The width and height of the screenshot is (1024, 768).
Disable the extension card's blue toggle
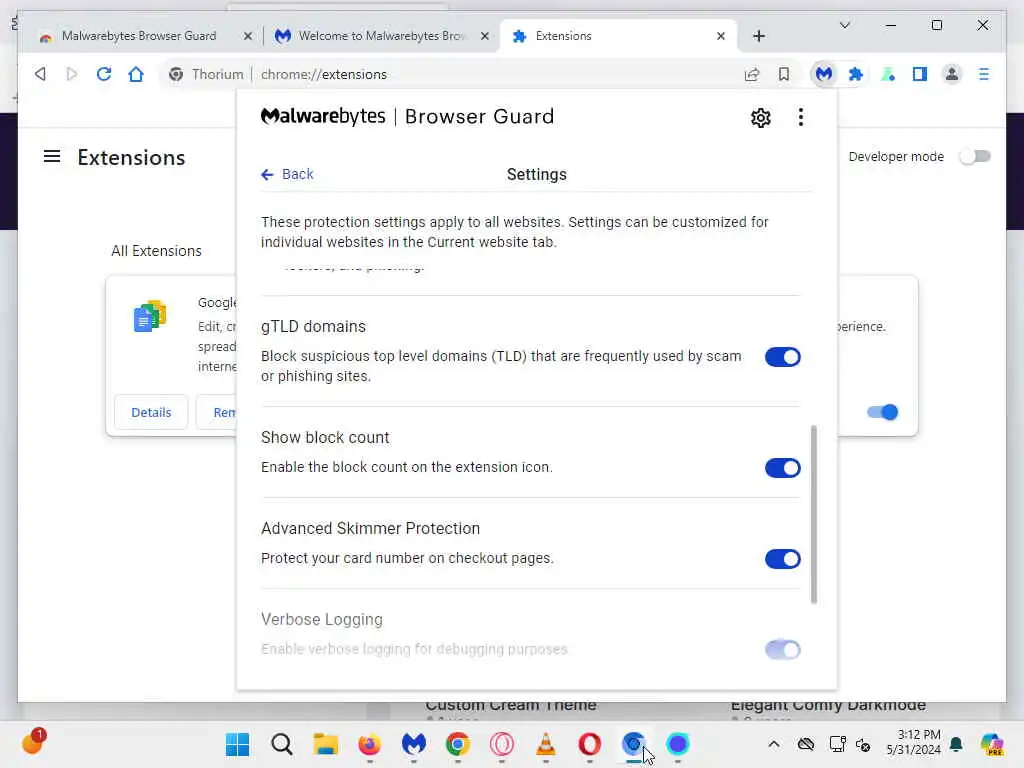[x=882, y=412]
